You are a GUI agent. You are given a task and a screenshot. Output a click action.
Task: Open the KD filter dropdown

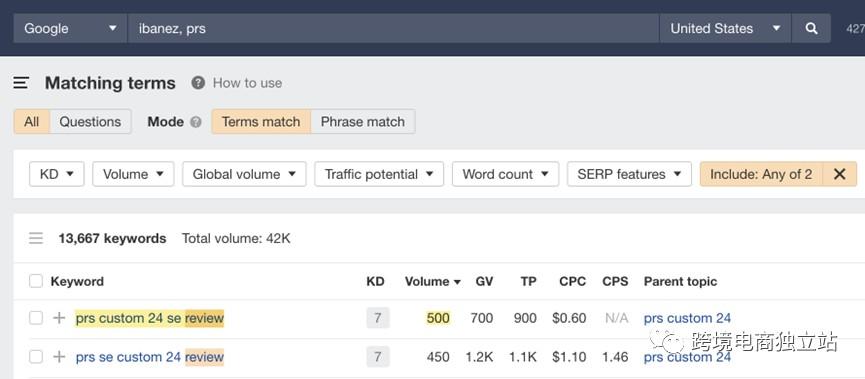[57, 174]
